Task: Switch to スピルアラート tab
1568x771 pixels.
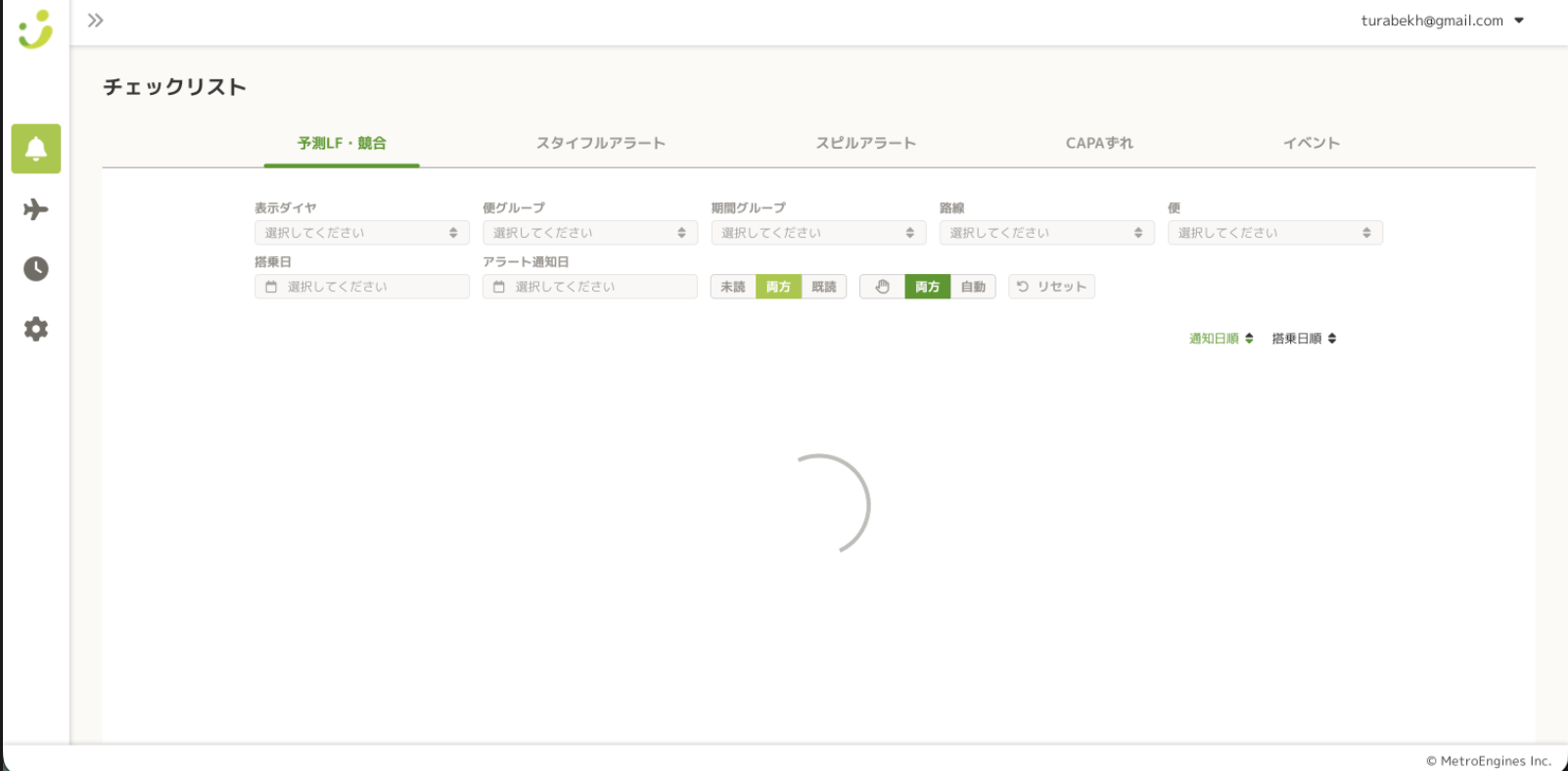Action: click(866, 143)
